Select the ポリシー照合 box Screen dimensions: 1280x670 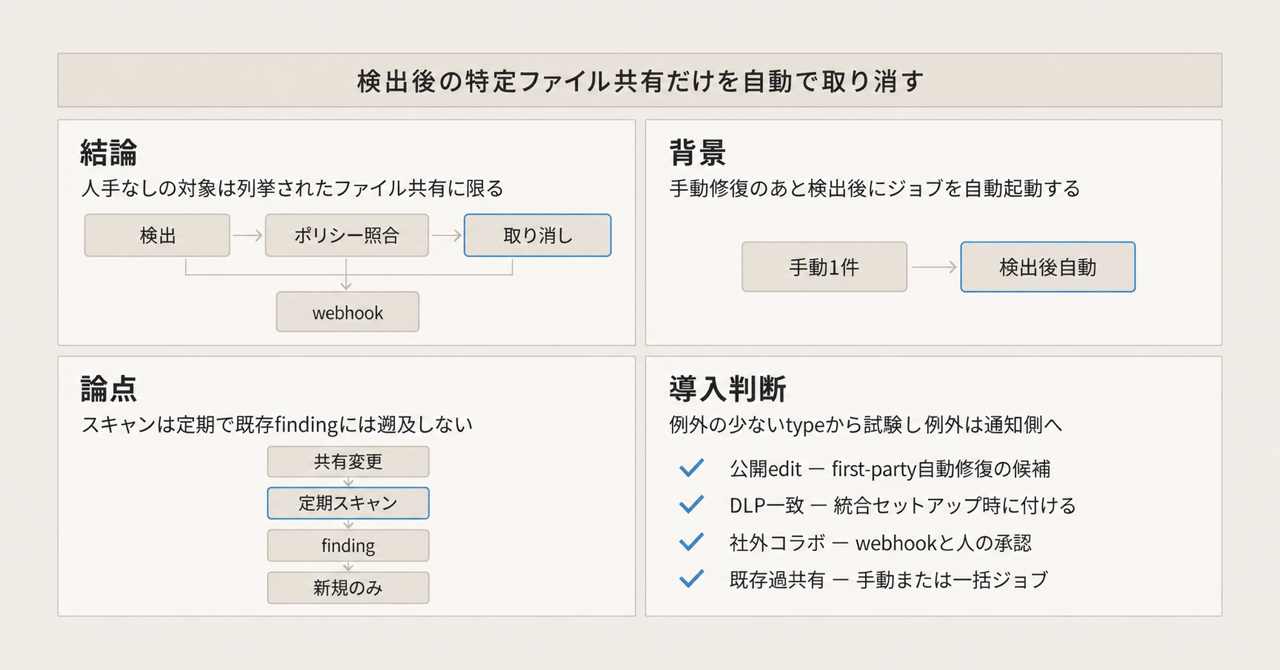click(x=347, y=235)
